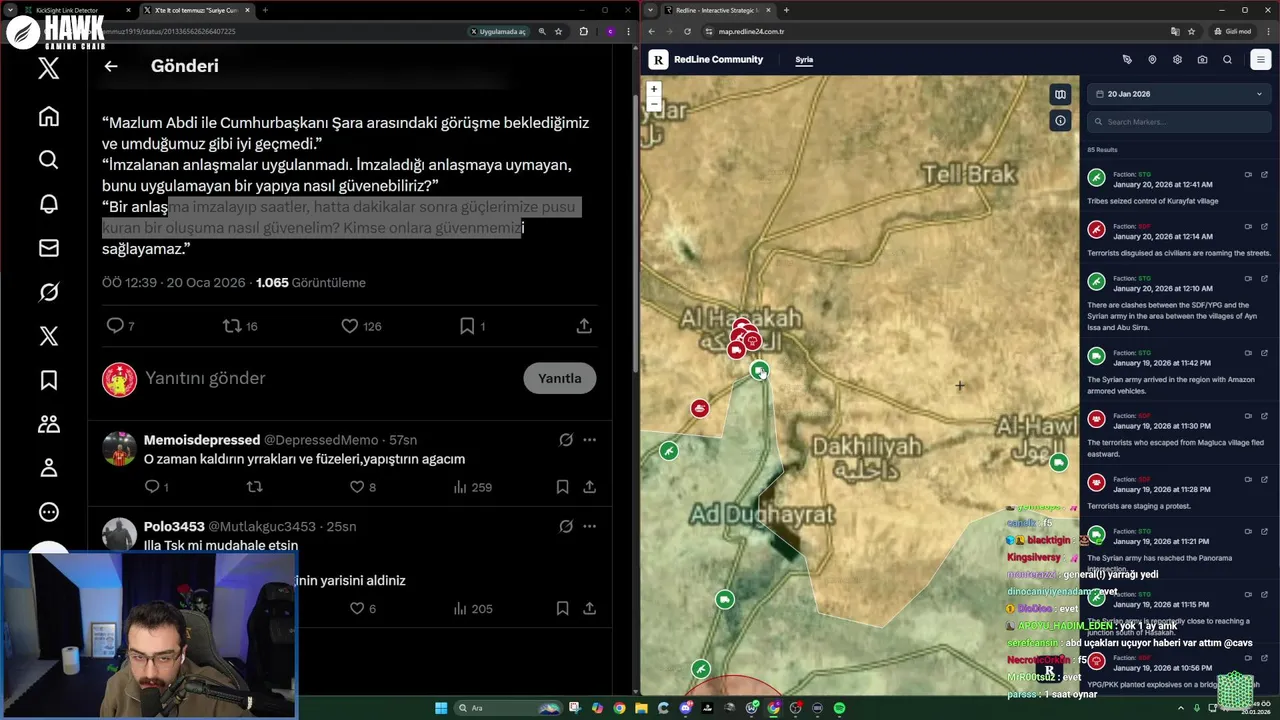This screenshot has width=1280, height=720.
Task: Open Windows Start menu
Action: click(441, 708)
